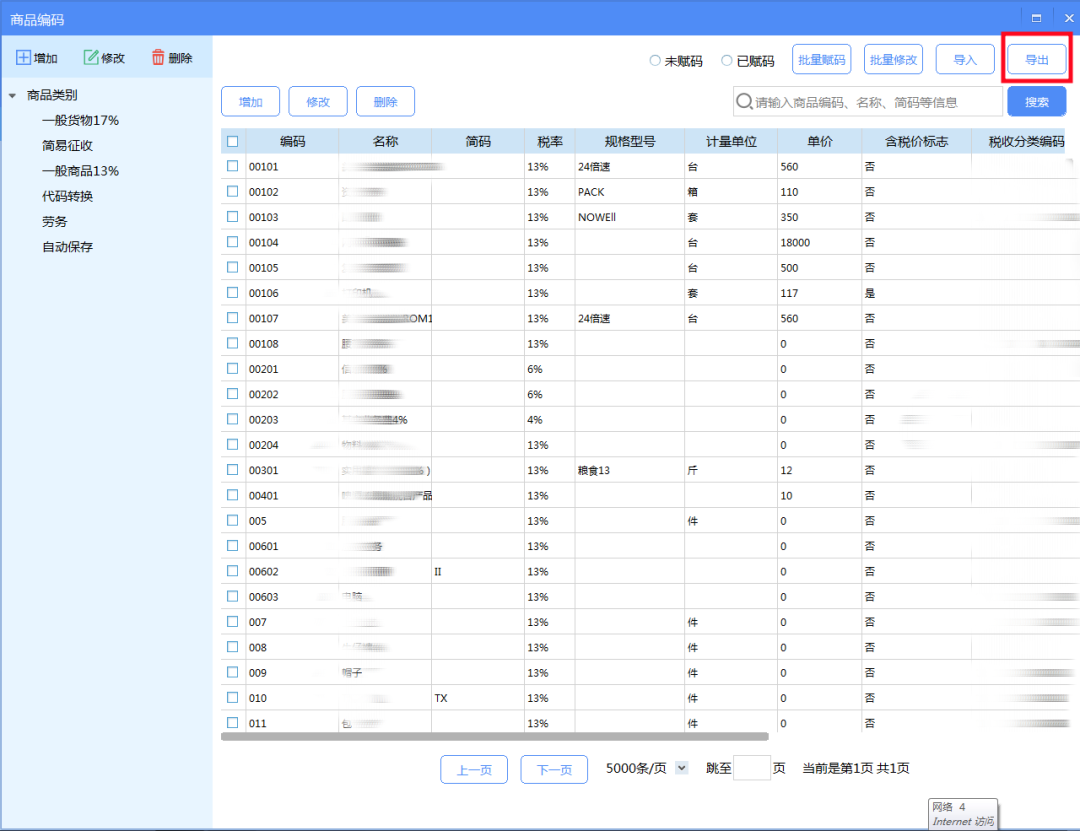1080x831 pixels.
Task: Click the 简码 column header
Action: tap(478, 141)
